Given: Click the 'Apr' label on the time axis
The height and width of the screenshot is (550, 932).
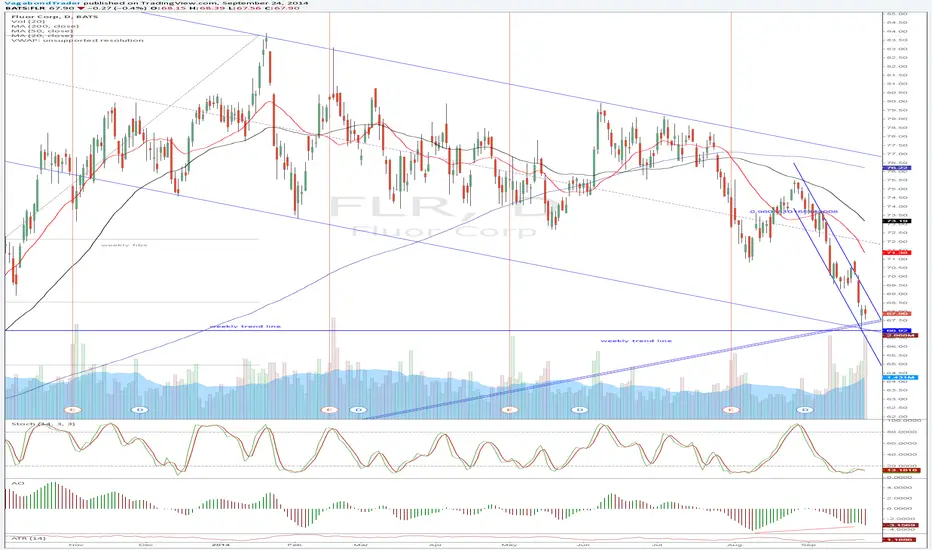Looking at the screenshot, I should 436,545.
